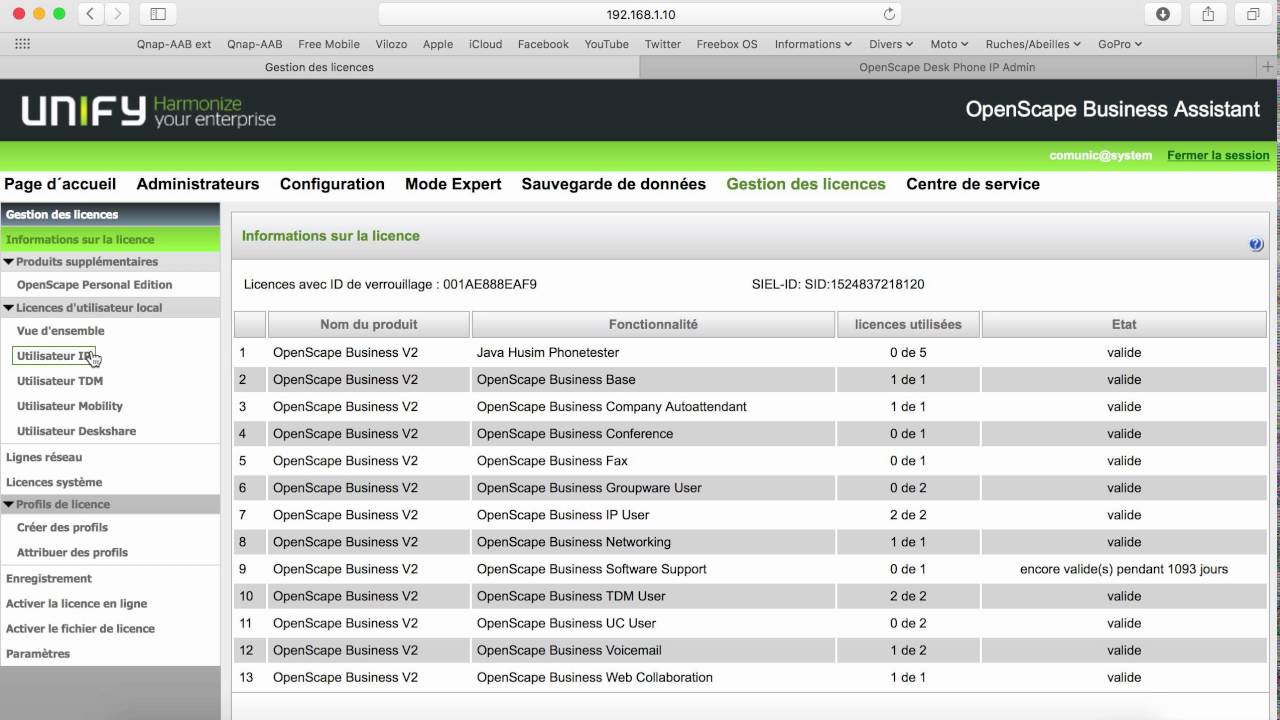Open the blue help question icon
Viewport: 1280px width, 720px height.
tap(1256, 245)
